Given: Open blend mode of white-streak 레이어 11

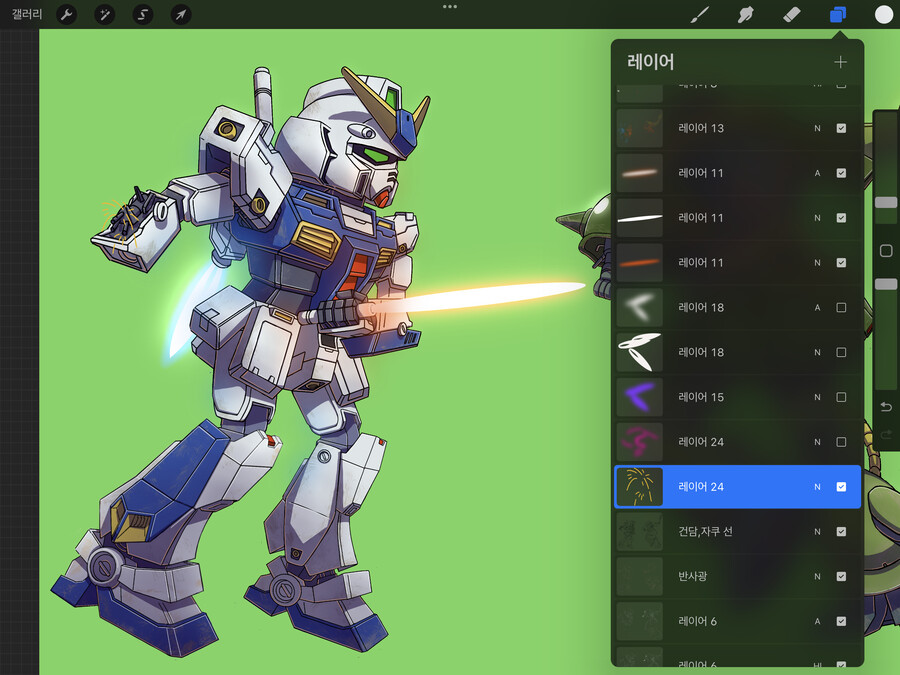Looking at the screenshot, I should [x=817, y=218].
